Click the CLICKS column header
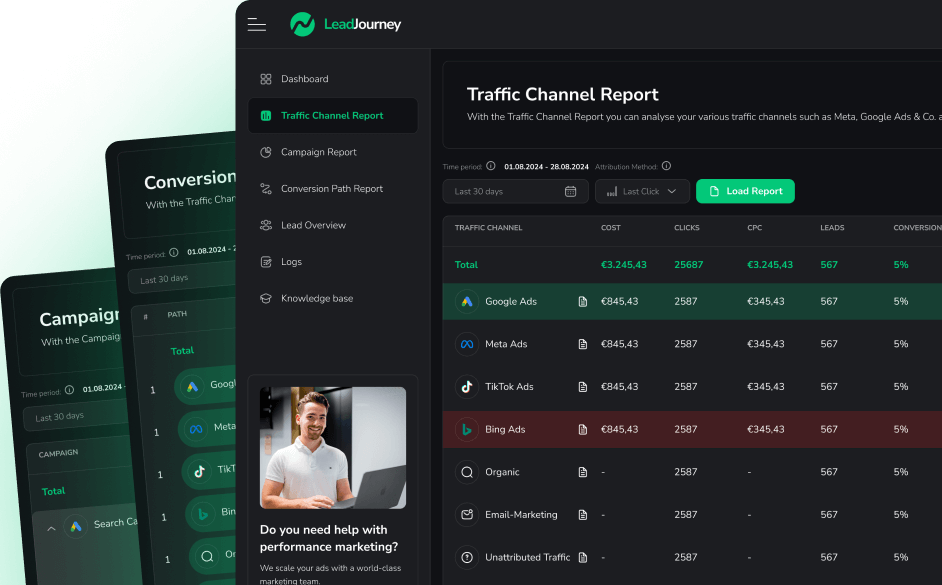Screen dimensions: 942x585 pos(687,228)
